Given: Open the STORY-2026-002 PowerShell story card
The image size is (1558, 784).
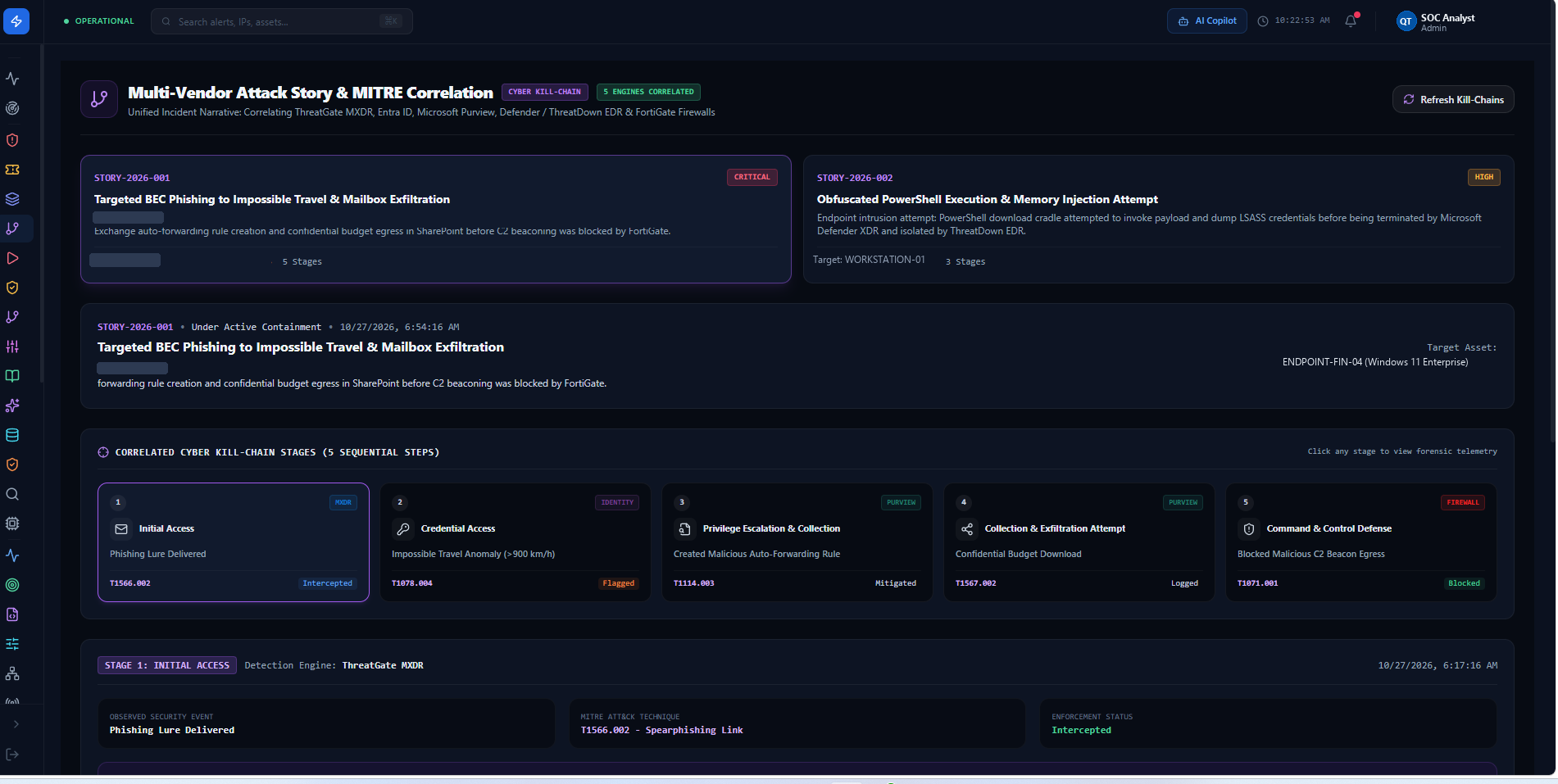Looking at the screenshot, I should coord(1158,220).
